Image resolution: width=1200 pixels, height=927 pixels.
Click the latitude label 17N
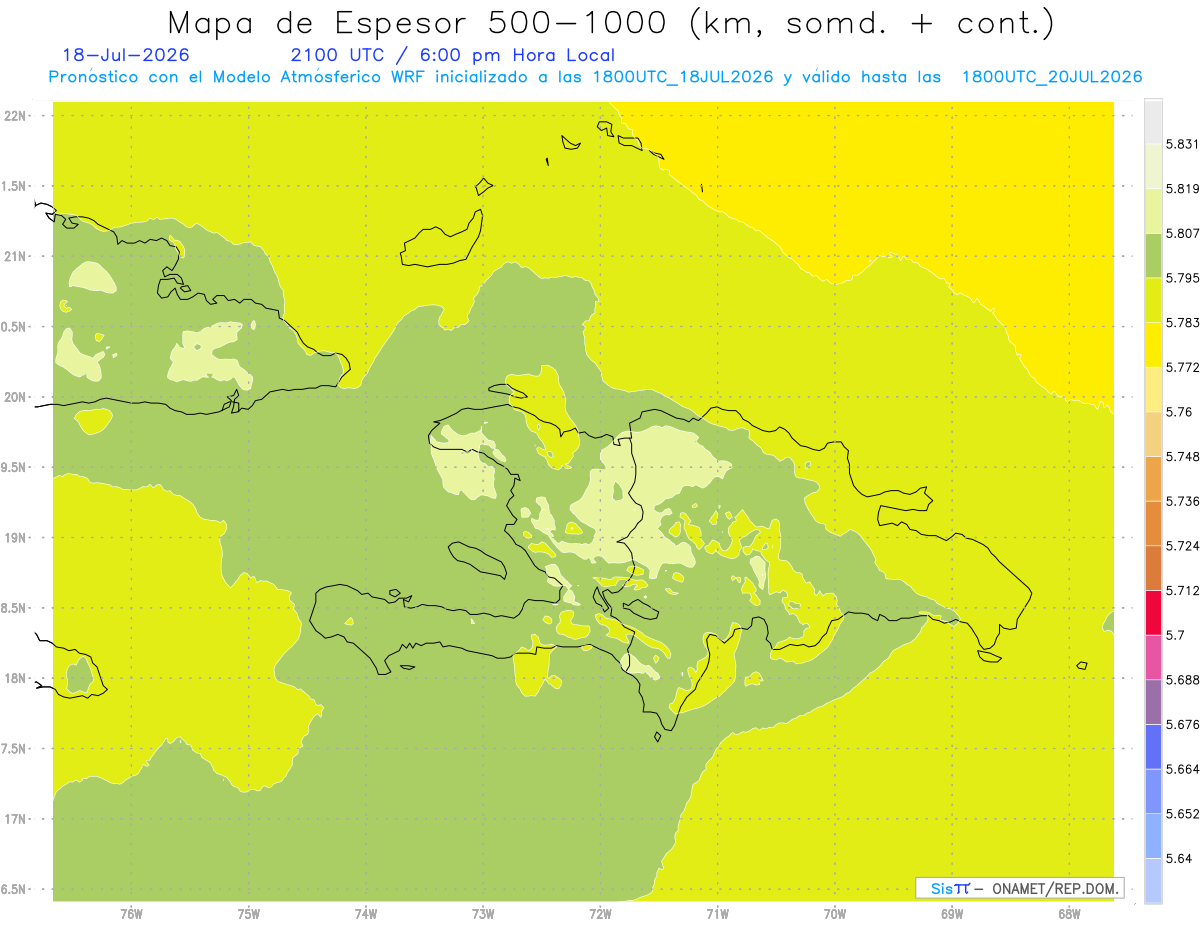(x=15, y=819)
